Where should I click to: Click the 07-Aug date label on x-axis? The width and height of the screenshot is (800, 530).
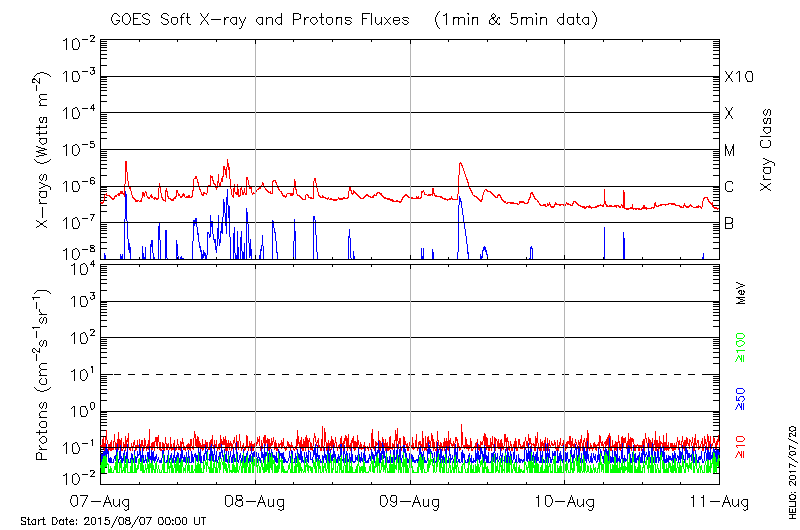101,501
